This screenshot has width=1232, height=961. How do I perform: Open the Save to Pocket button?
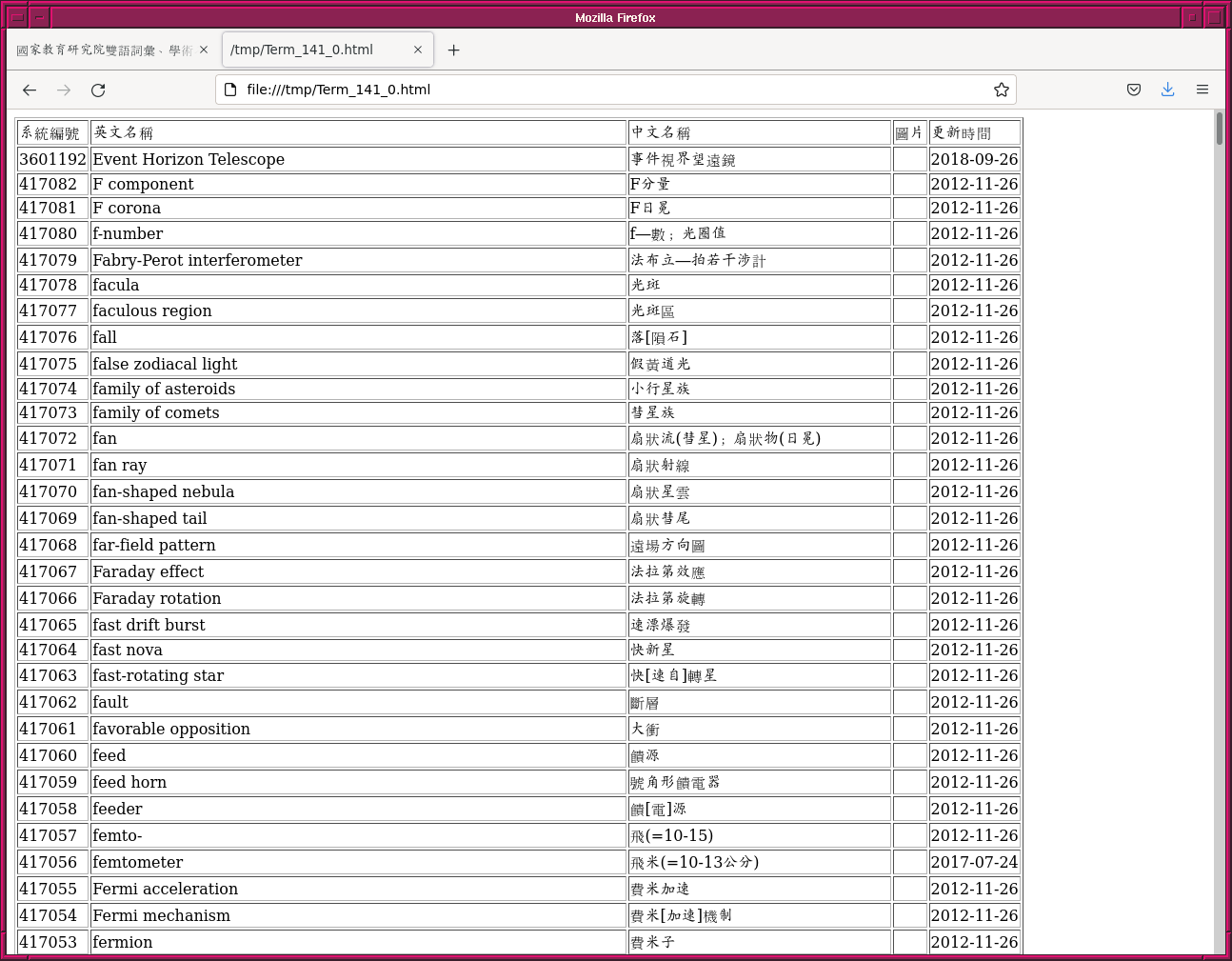tap(1133, 90)
